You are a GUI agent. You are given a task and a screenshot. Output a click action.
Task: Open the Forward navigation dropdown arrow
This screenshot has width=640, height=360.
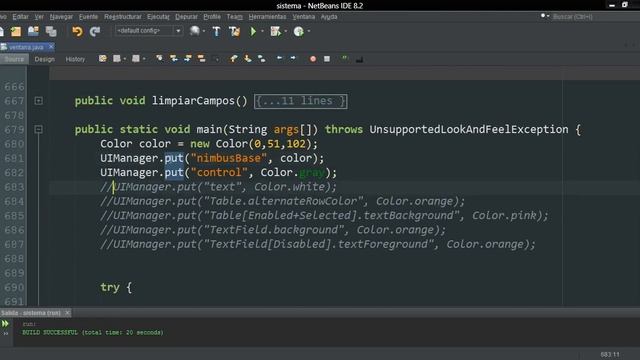(x=144, y=59)
